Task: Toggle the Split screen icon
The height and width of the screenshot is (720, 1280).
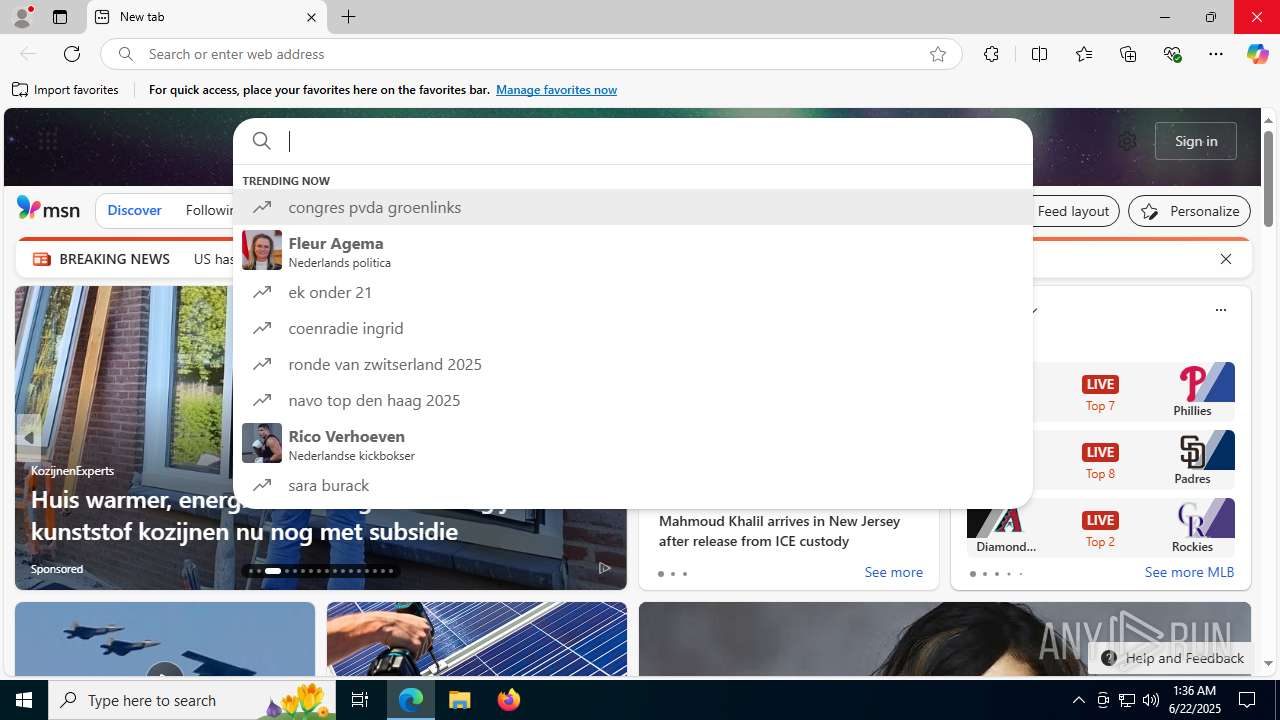Action: [1039, 54]
